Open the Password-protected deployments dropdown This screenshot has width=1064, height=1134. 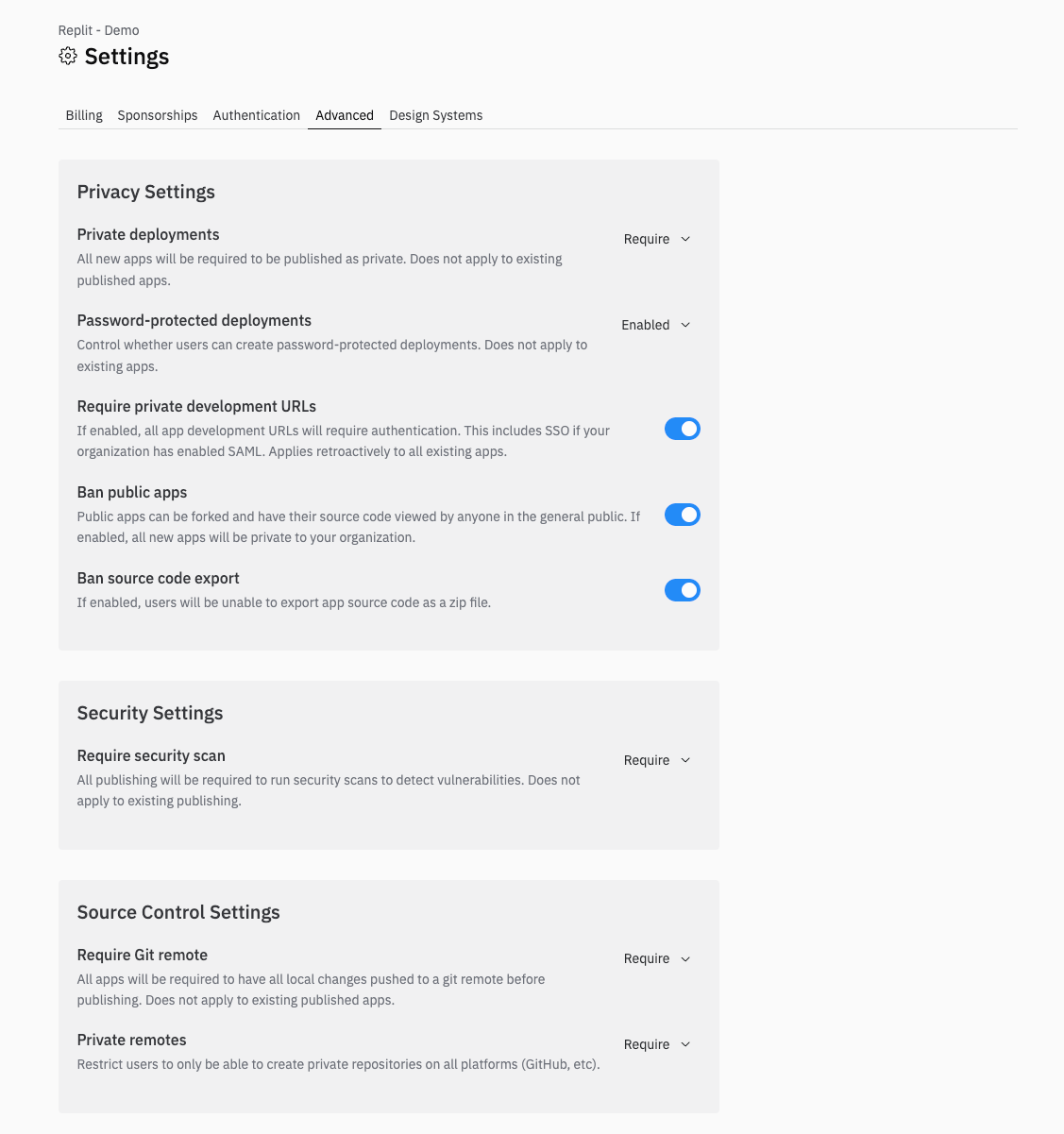pyautogui.click(x=654, y=325)
